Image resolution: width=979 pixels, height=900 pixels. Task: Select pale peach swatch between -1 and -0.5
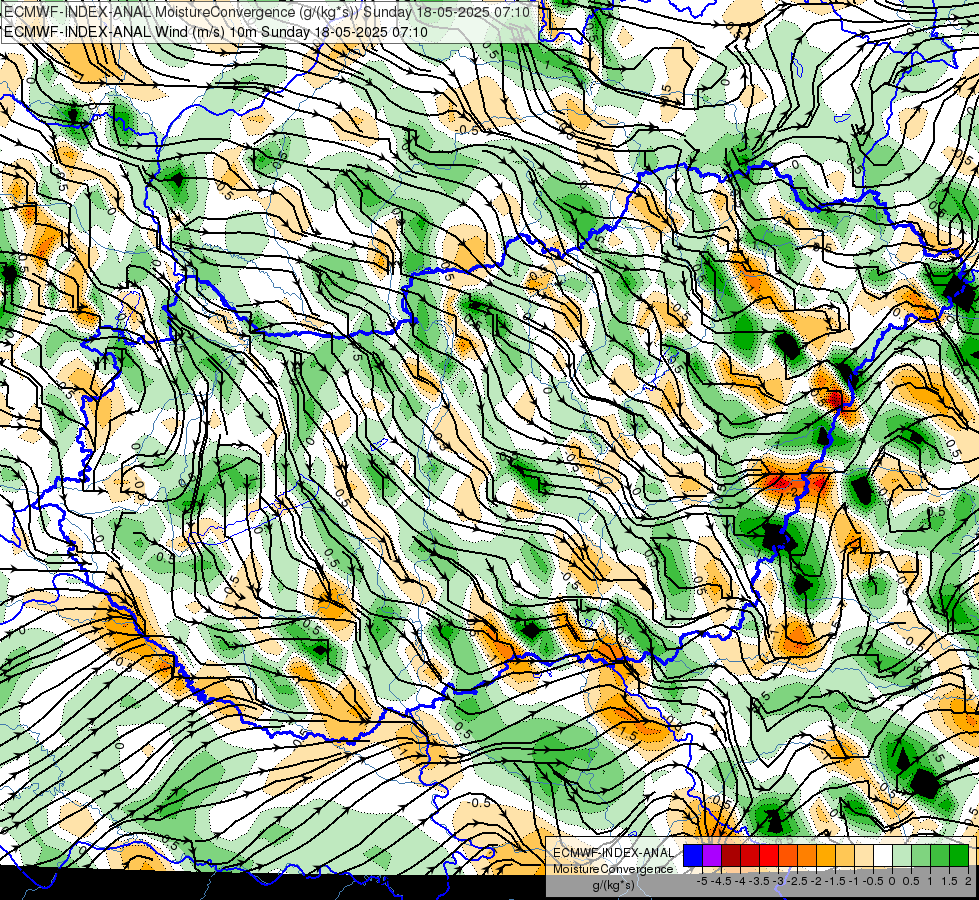point(864,856)
